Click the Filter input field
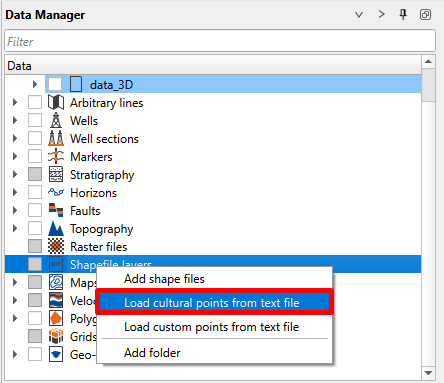This screenshot has width=444, height=383. [x=220, y=41]
